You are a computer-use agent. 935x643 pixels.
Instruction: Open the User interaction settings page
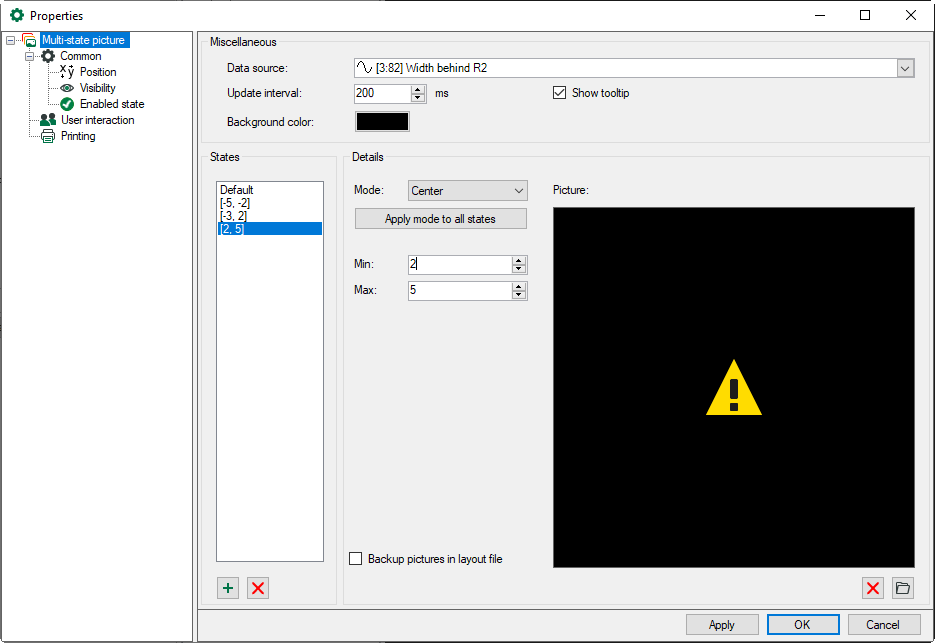click(97, 120)
